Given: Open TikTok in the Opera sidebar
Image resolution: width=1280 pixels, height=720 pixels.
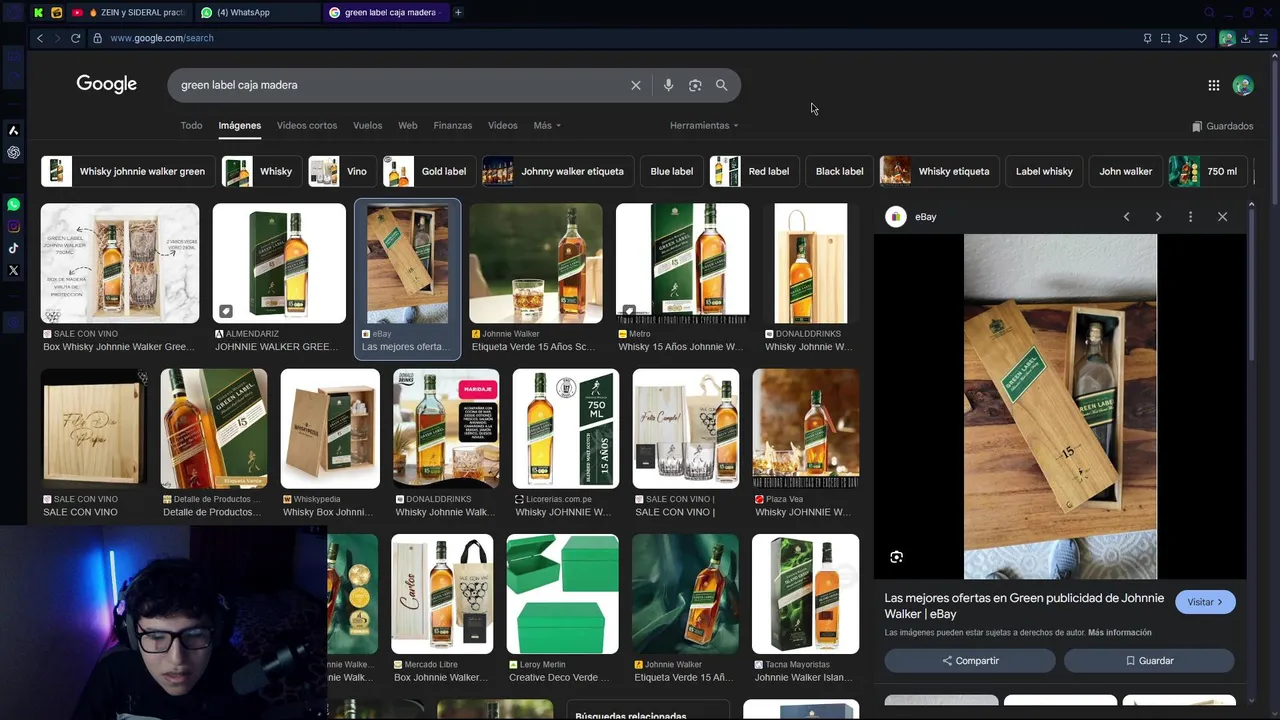Looking at the screenshot, I should coord(13,248).
